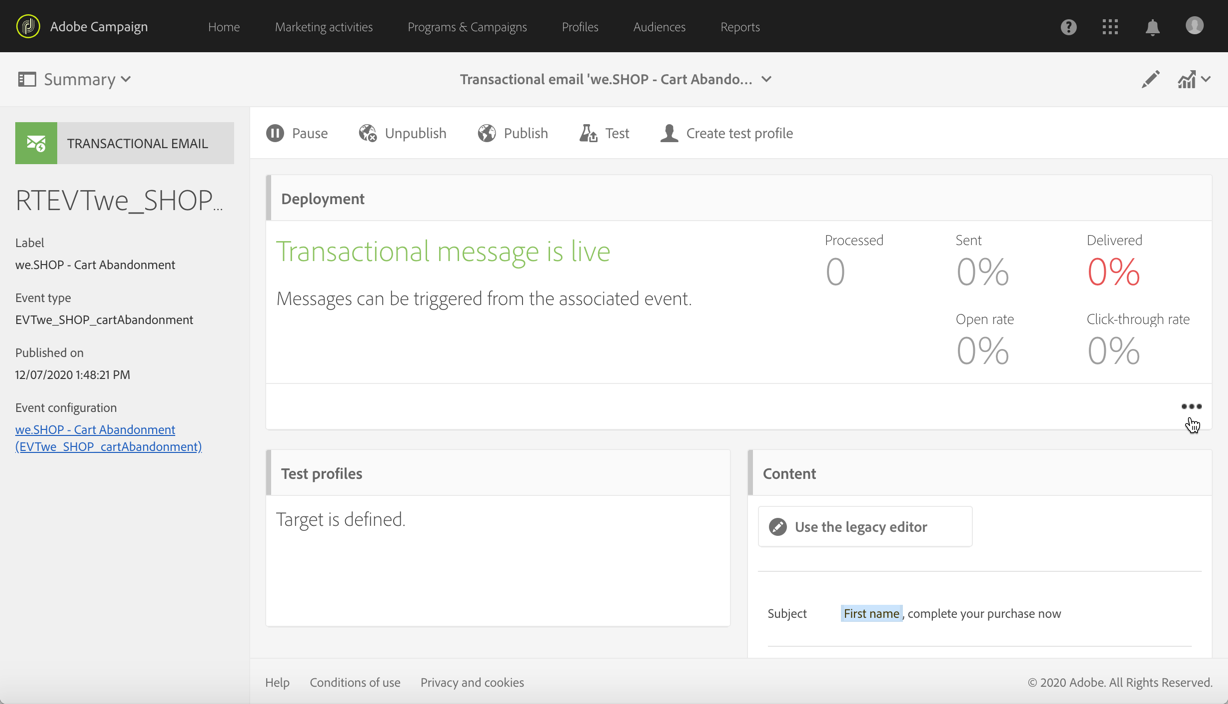
Task: Click the Content panel header
Action: coord(980,473)
